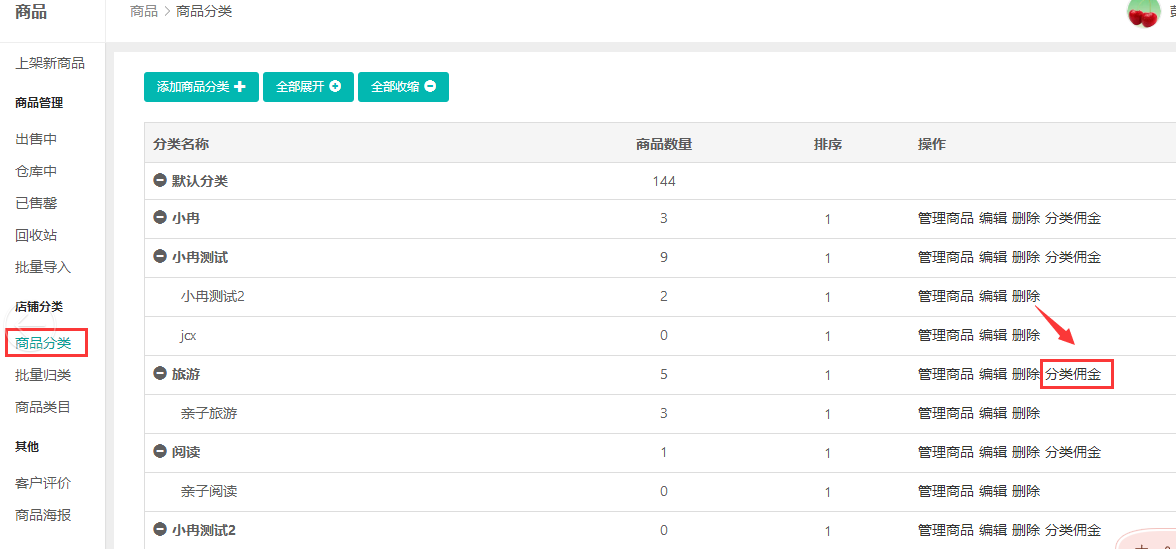This screenshot has height=549, width=1176.
Task: Collapse the 默认分类 category row
Action: click(159, 181)
